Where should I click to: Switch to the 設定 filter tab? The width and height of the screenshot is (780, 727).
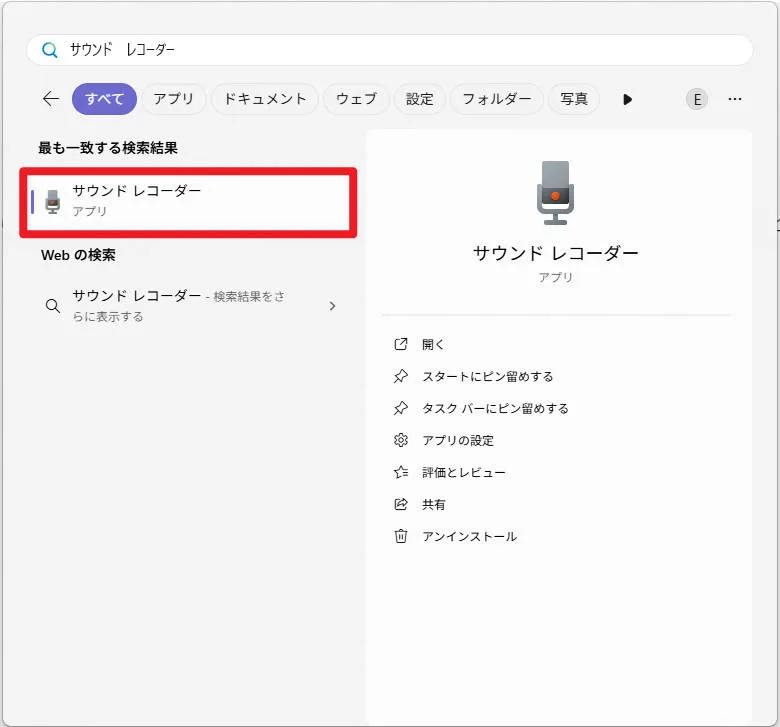[419, 99]
